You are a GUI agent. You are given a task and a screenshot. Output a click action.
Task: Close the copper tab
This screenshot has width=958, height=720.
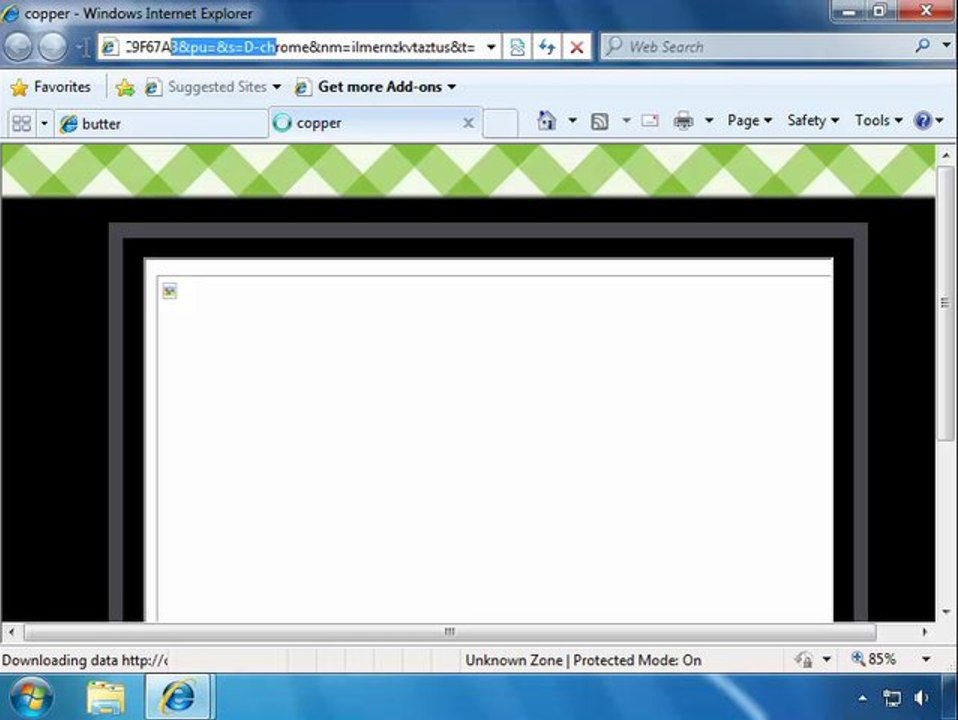[x=469, y=123]
